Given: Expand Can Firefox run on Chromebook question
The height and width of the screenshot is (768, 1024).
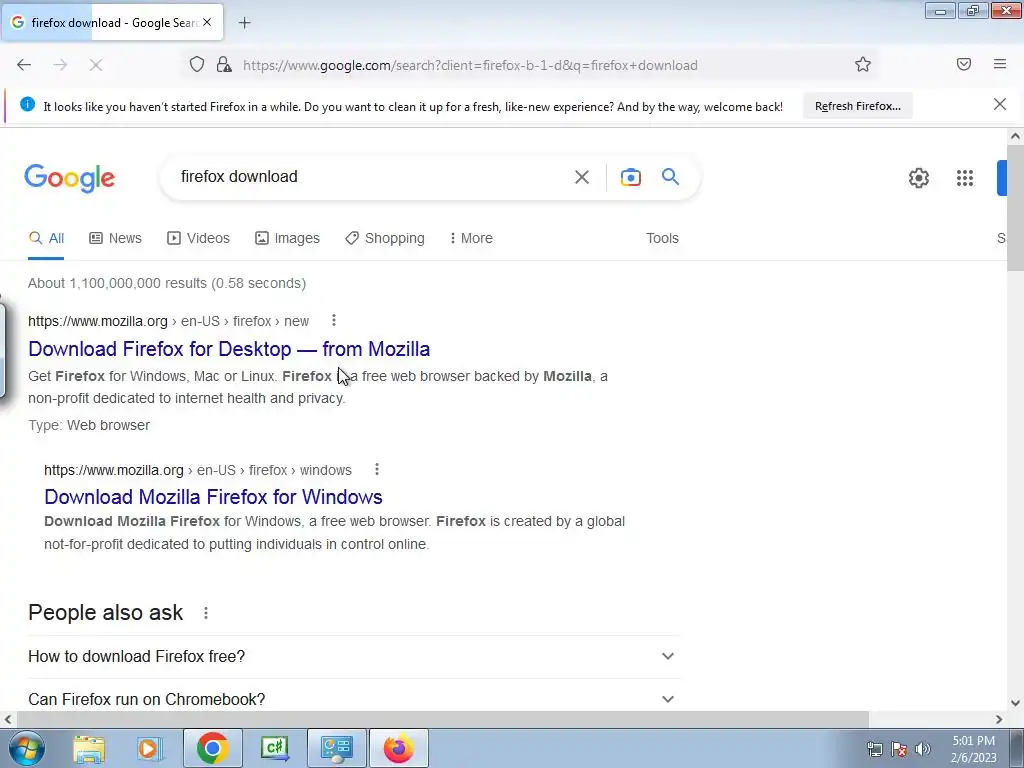Looking at the screenshot, I should coord(353,699).
